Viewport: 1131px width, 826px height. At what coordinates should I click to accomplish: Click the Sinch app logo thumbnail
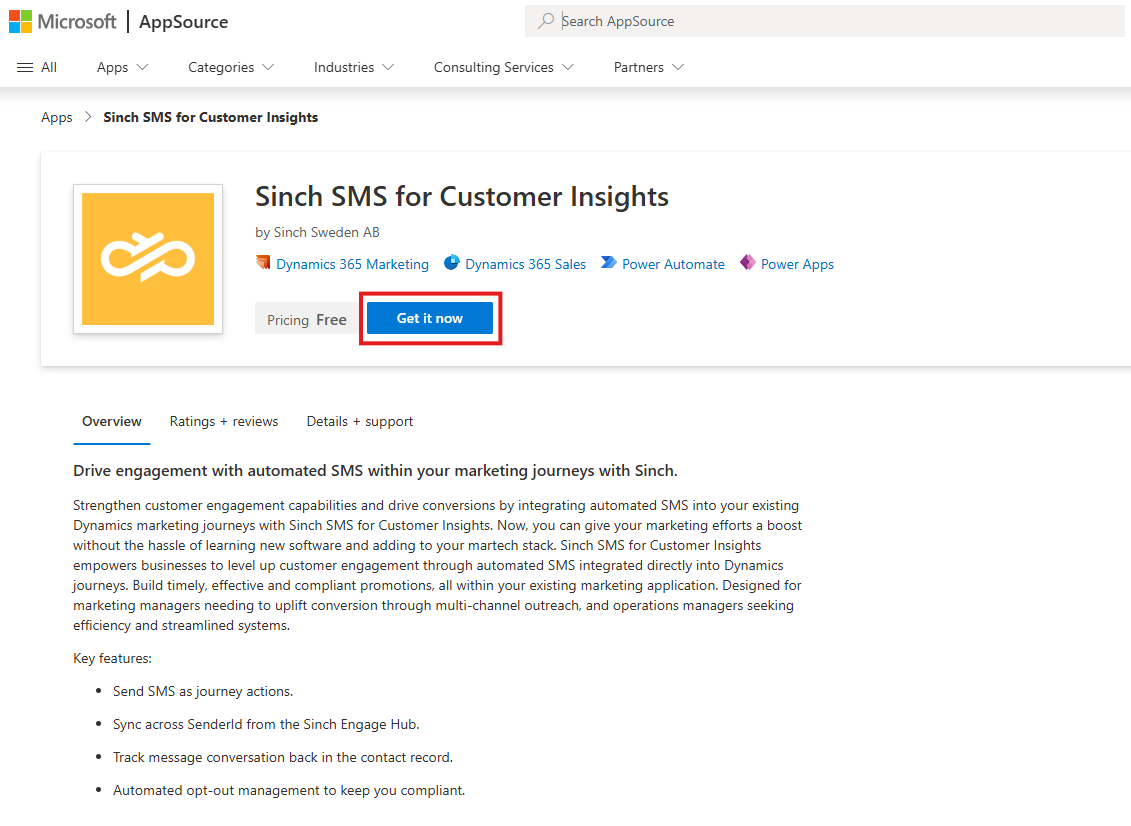pos(148,259)
